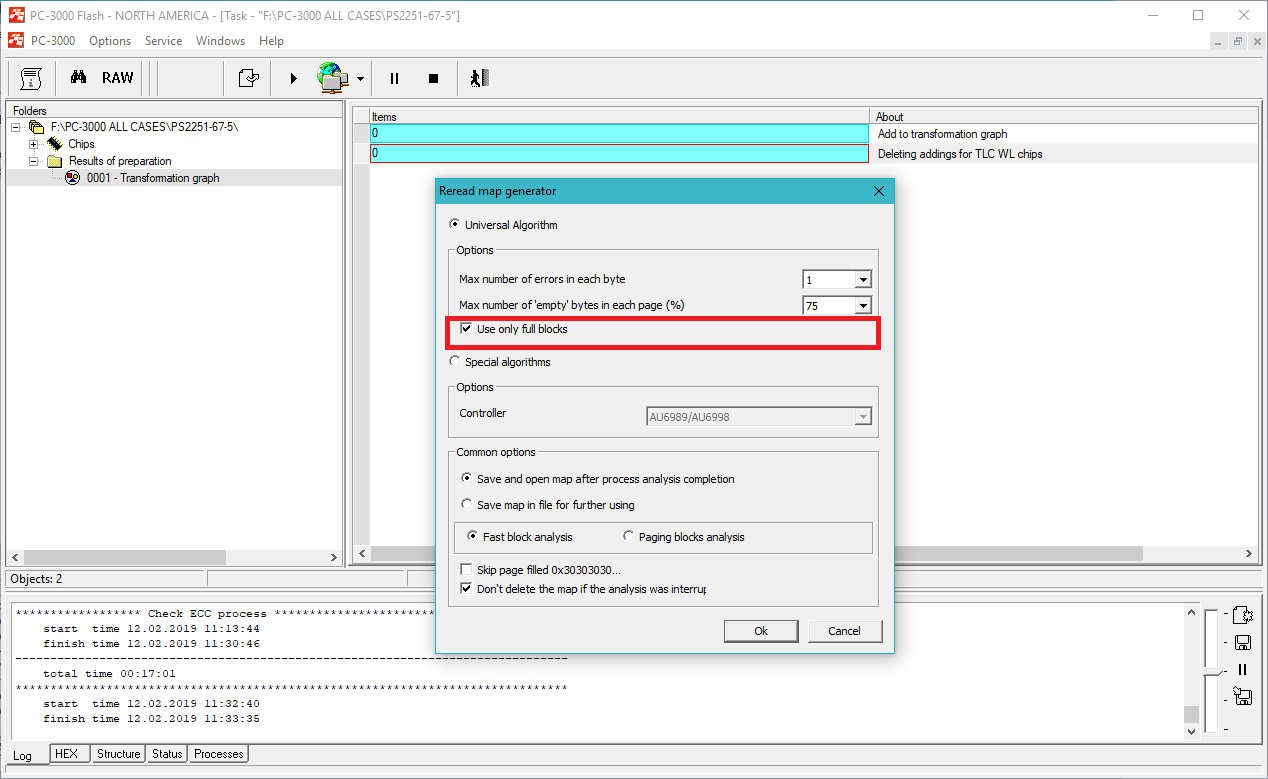The height and width of the screenshot is (779, 1268).
Task: Click the scroll info icon in toolbar
Action: pyautogui.click(x=31, y=78)
